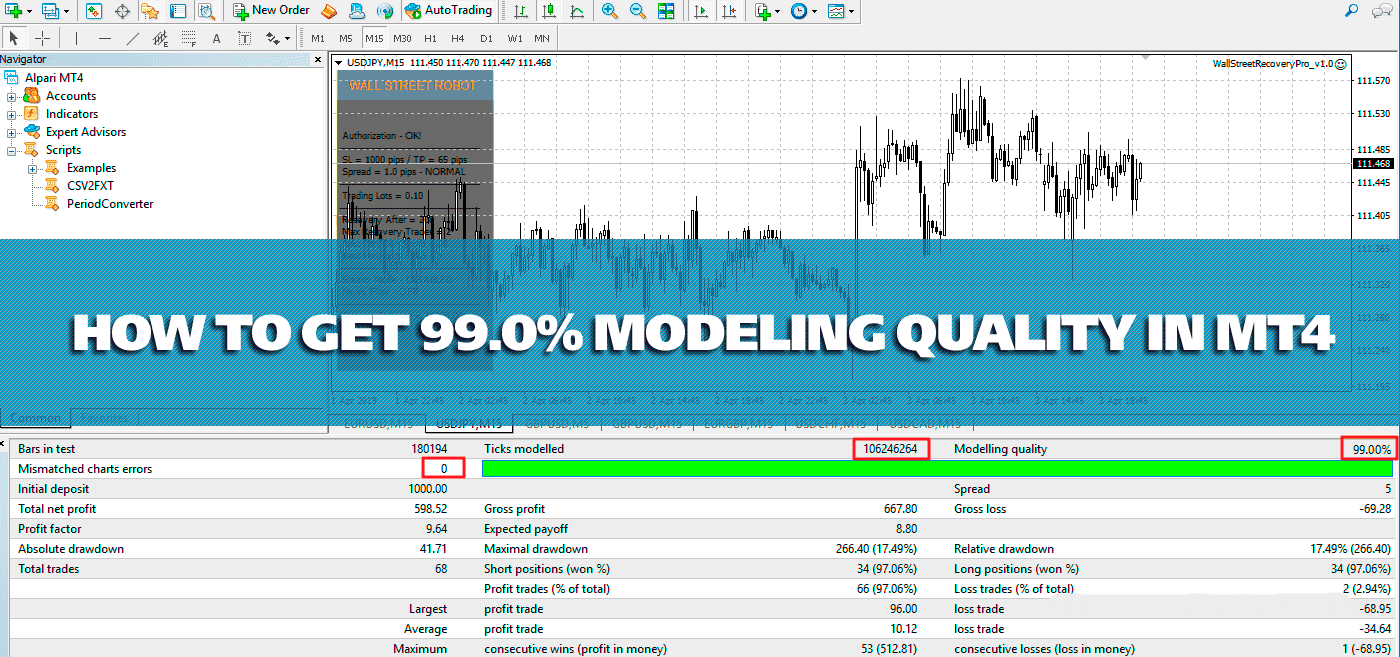Switch chart timeframe to H1
The image size is (1400, 657).
point(430,38)
